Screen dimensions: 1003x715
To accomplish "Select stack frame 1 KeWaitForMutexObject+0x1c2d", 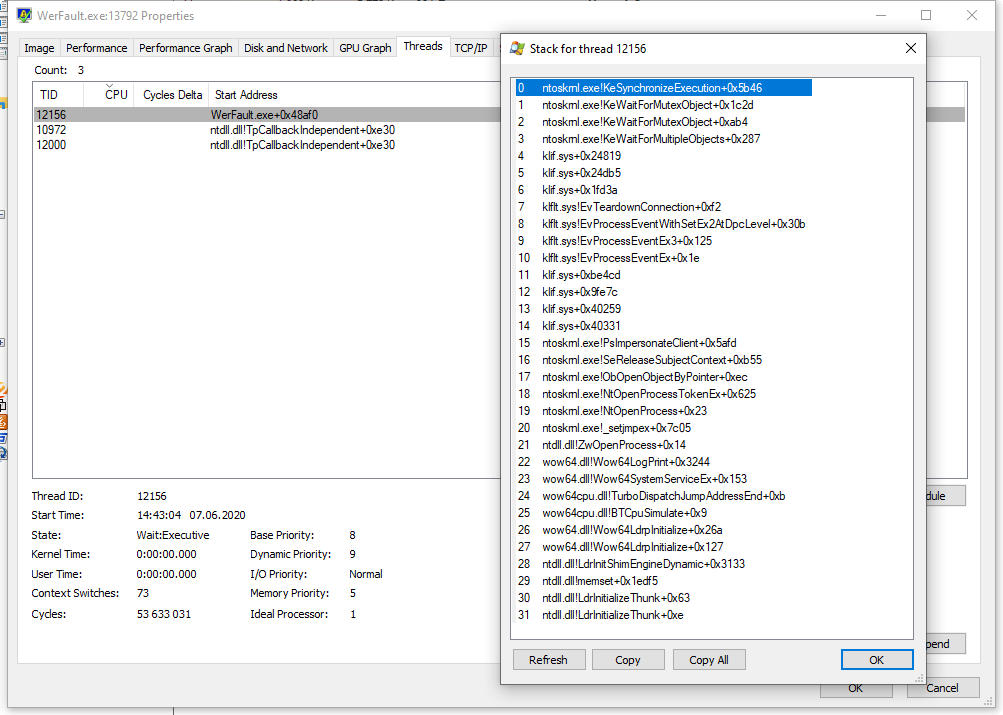I will point(664,105).
